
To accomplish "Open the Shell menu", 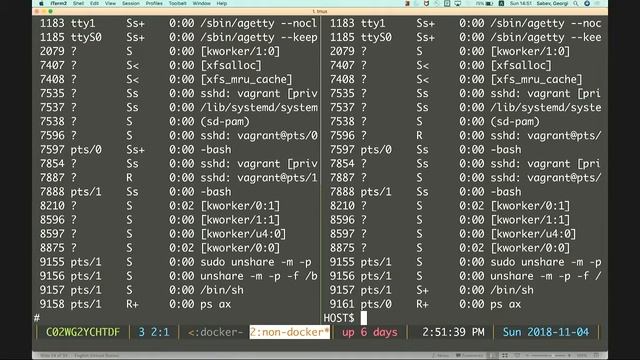I will [x=78, y=3].
